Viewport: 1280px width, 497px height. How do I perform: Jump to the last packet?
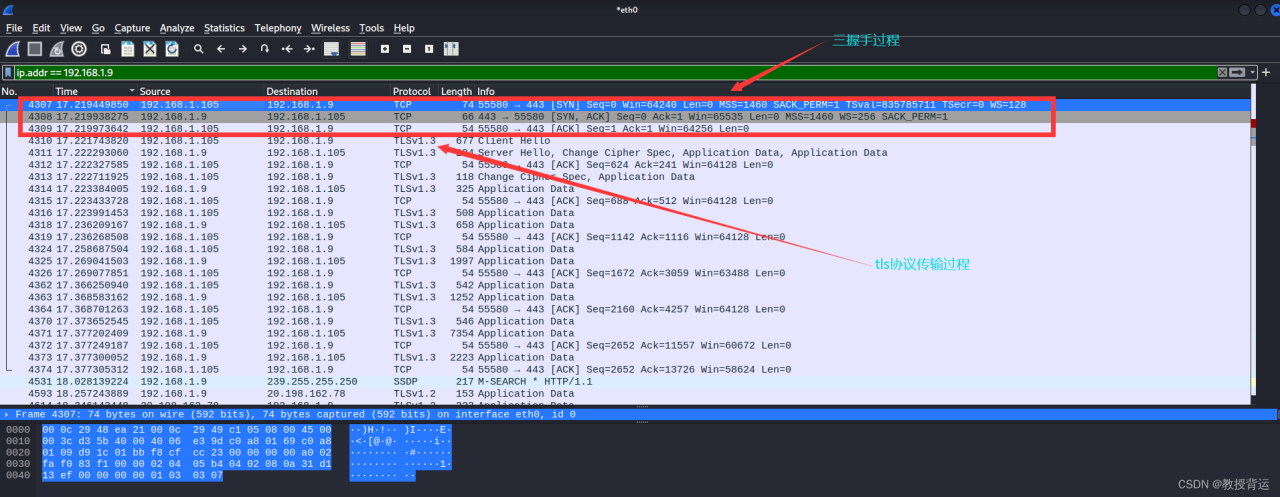tap(309, 48)
